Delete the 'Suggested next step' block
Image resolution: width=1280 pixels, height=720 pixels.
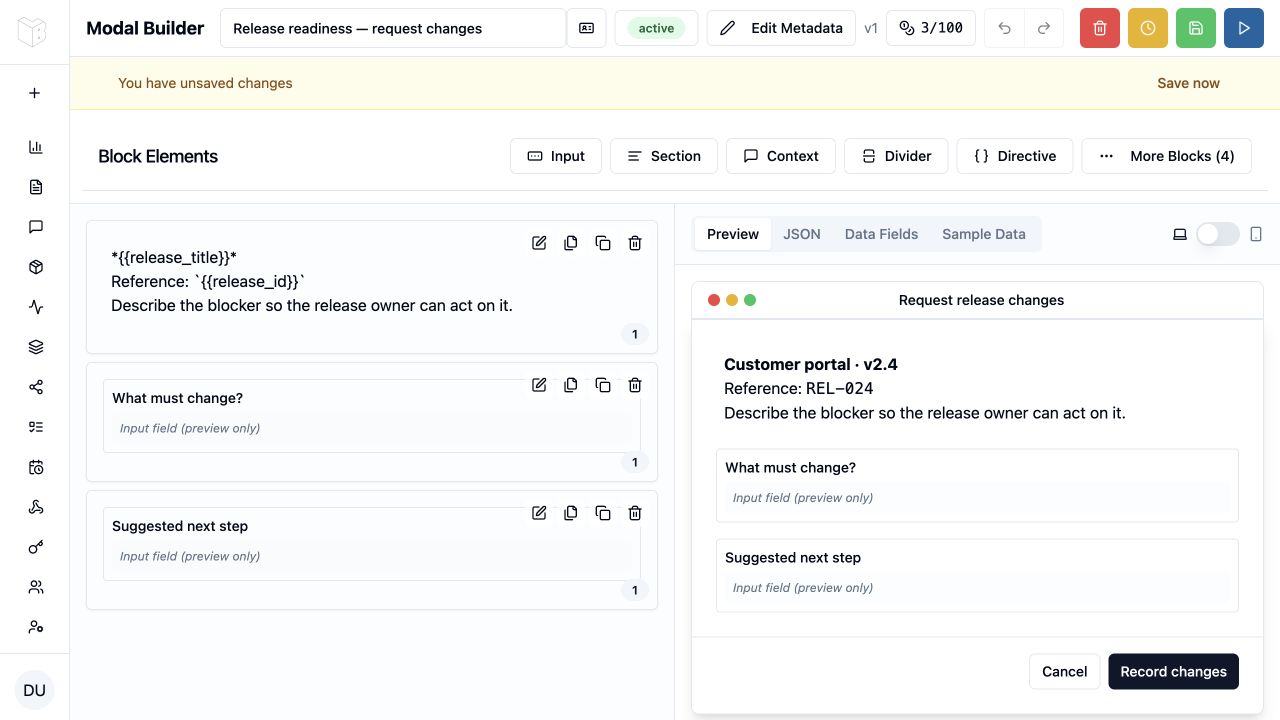tap(635, 513)
